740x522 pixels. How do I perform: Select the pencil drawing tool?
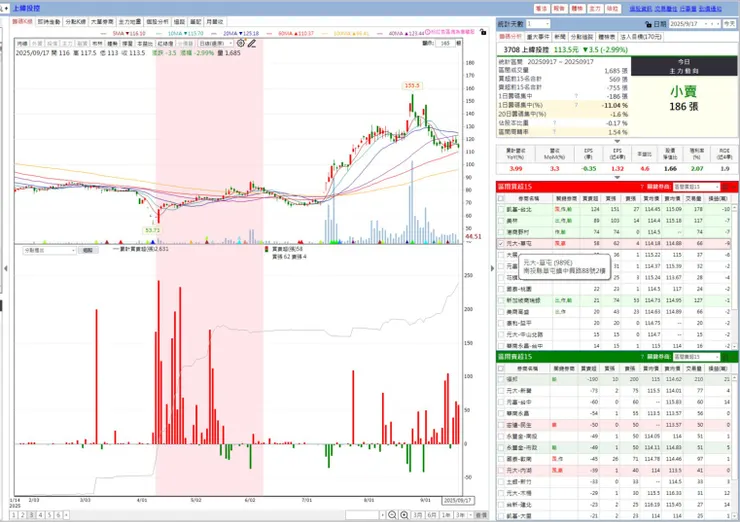[252, 43]
